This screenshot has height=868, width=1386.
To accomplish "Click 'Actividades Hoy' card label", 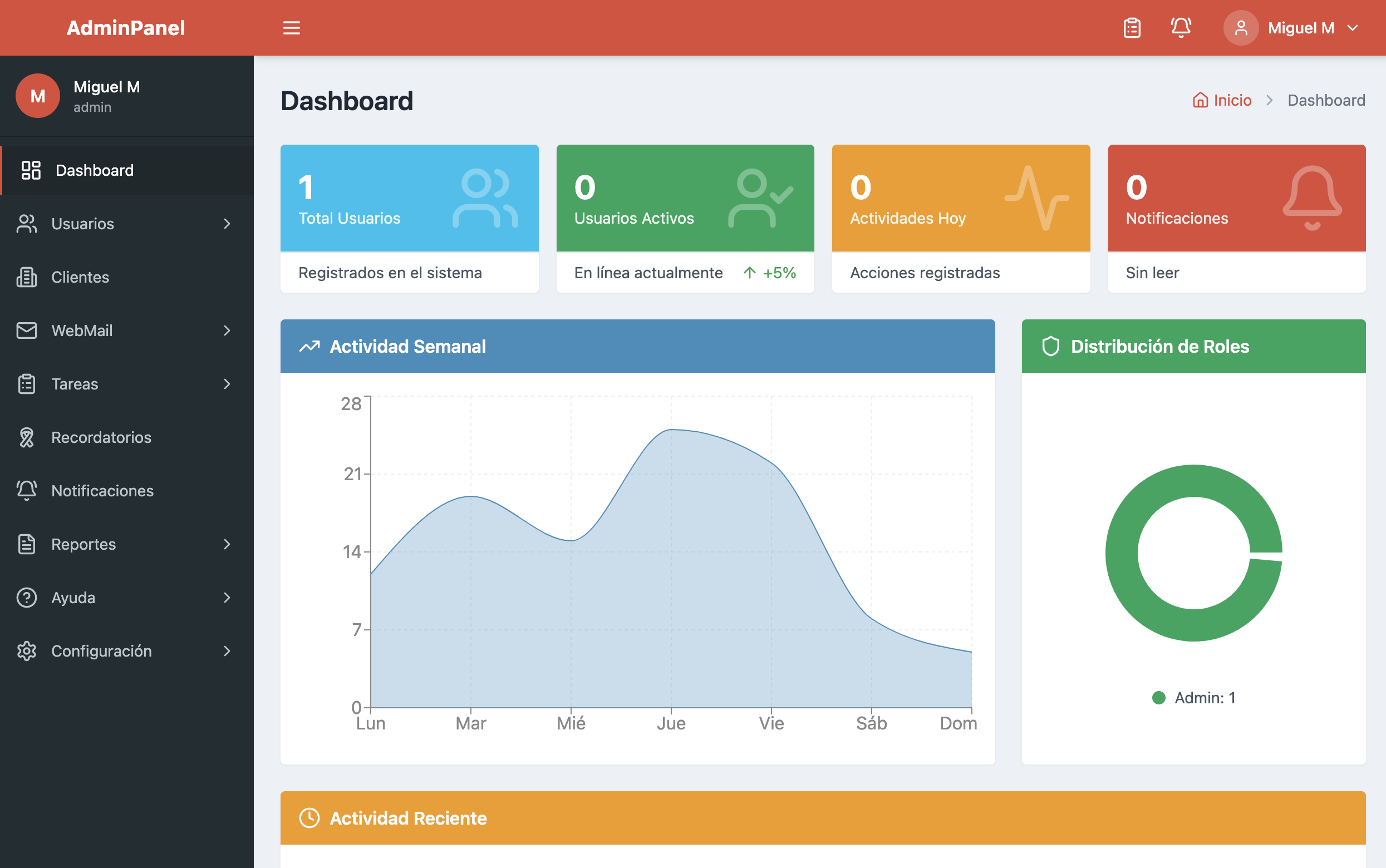I will click(908, 218).
